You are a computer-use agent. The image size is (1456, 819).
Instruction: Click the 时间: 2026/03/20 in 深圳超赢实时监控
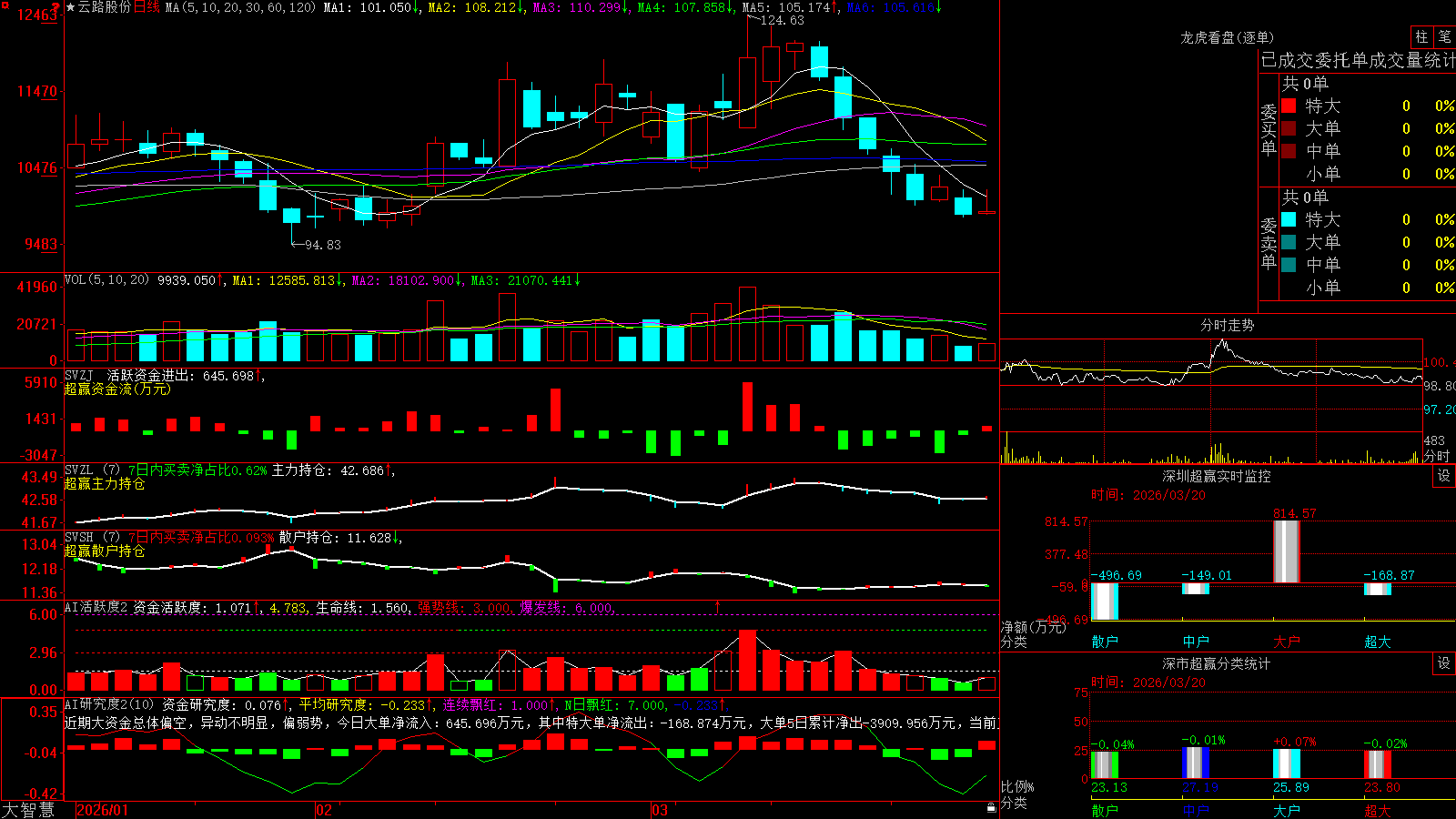1148,495
